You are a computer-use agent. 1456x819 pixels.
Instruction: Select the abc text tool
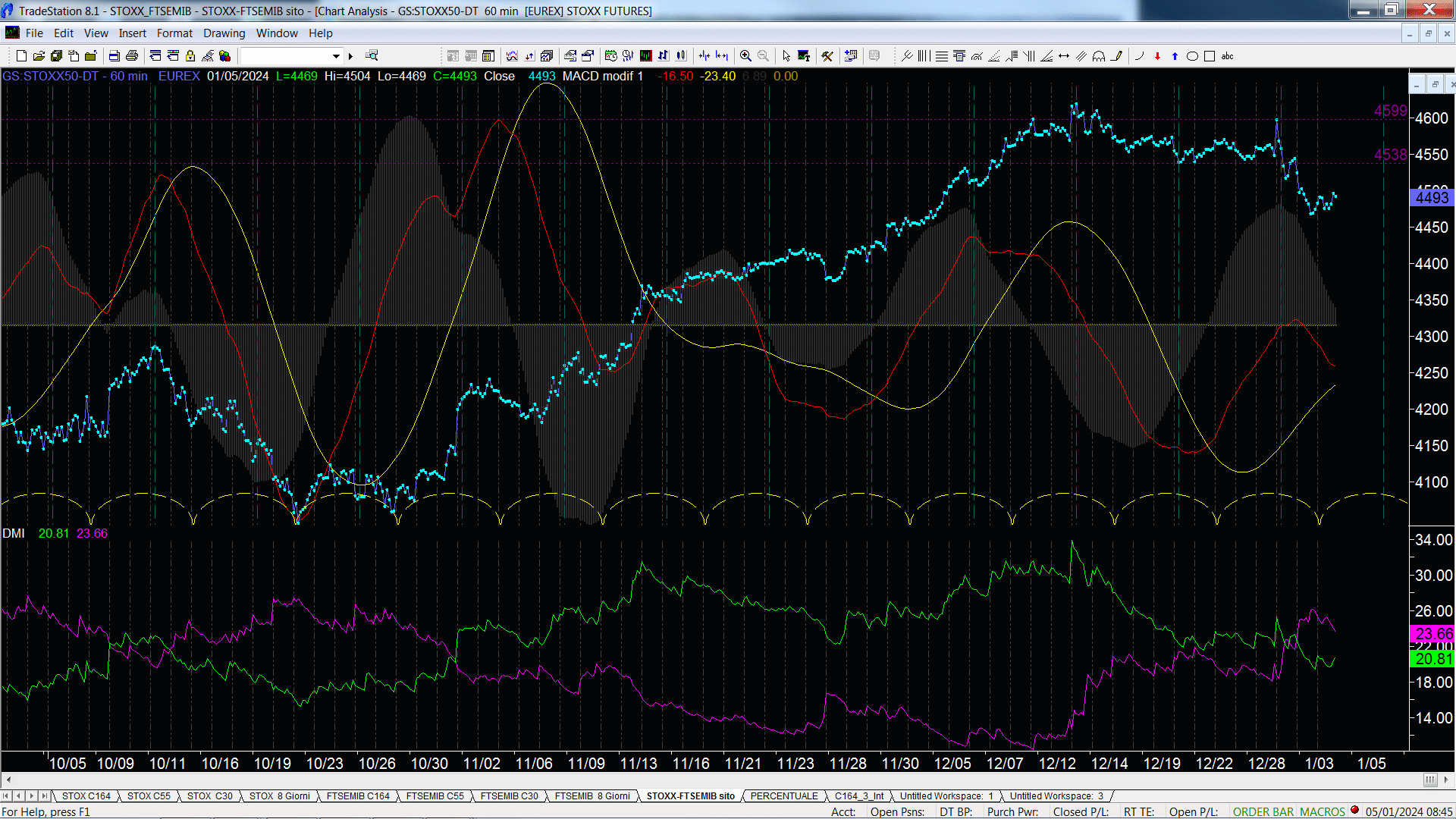[1227, 56]
